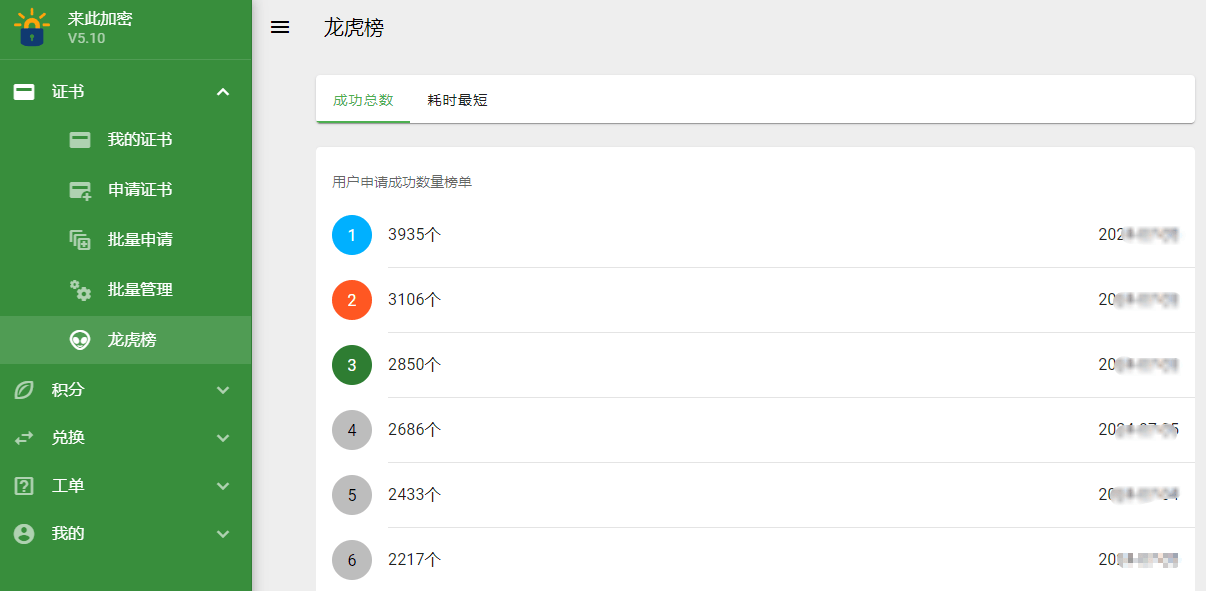Click the 批量申请 stacked-plus icon
The width and height of the screenshot is (1206, 591).
[80, 240]
